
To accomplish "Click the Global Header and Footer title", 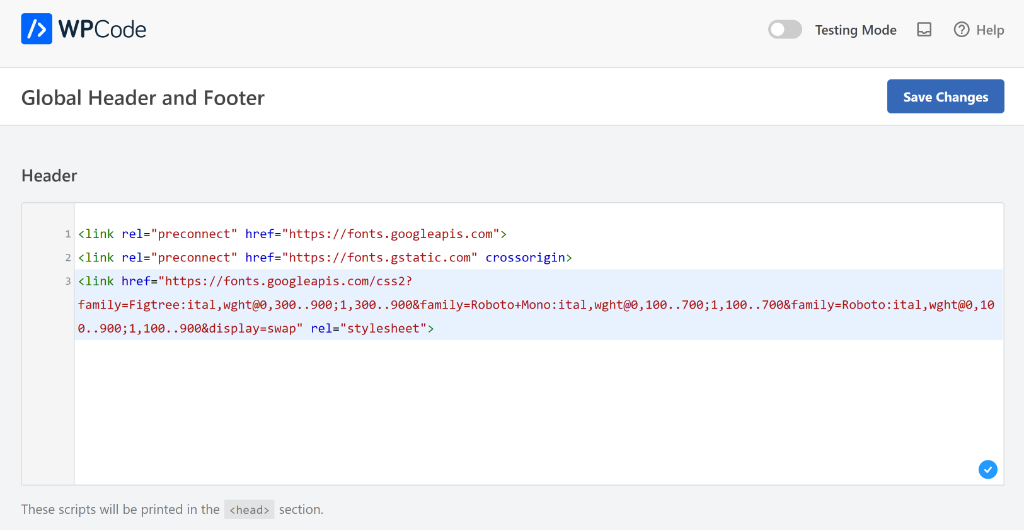I will click(143, 97).
